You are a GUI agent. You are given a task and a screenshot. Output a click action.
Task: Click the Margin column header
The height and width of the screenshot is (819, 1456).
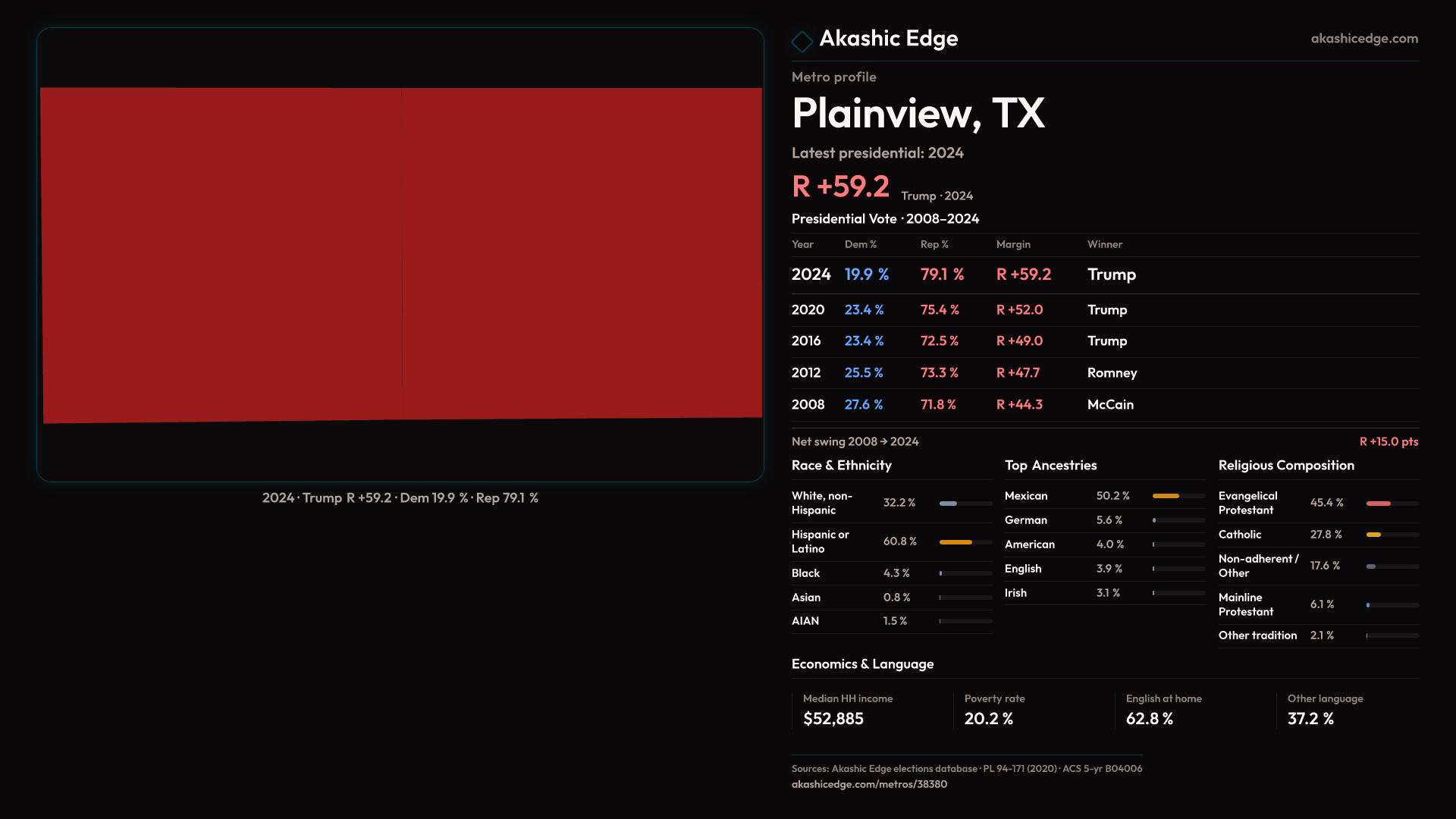coord(1012,244)
